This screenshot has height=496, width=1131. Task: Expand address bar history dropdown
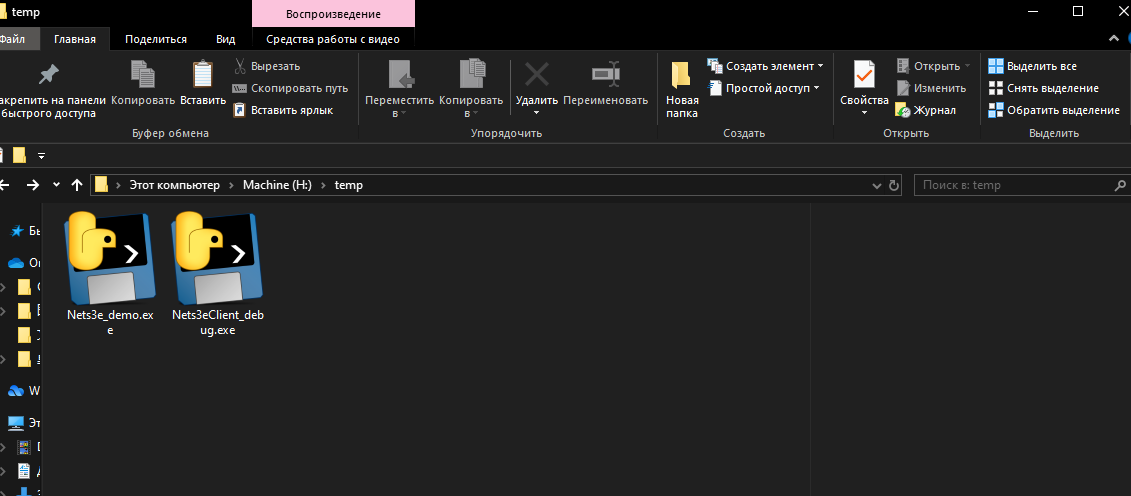click(x=876, y=185)
